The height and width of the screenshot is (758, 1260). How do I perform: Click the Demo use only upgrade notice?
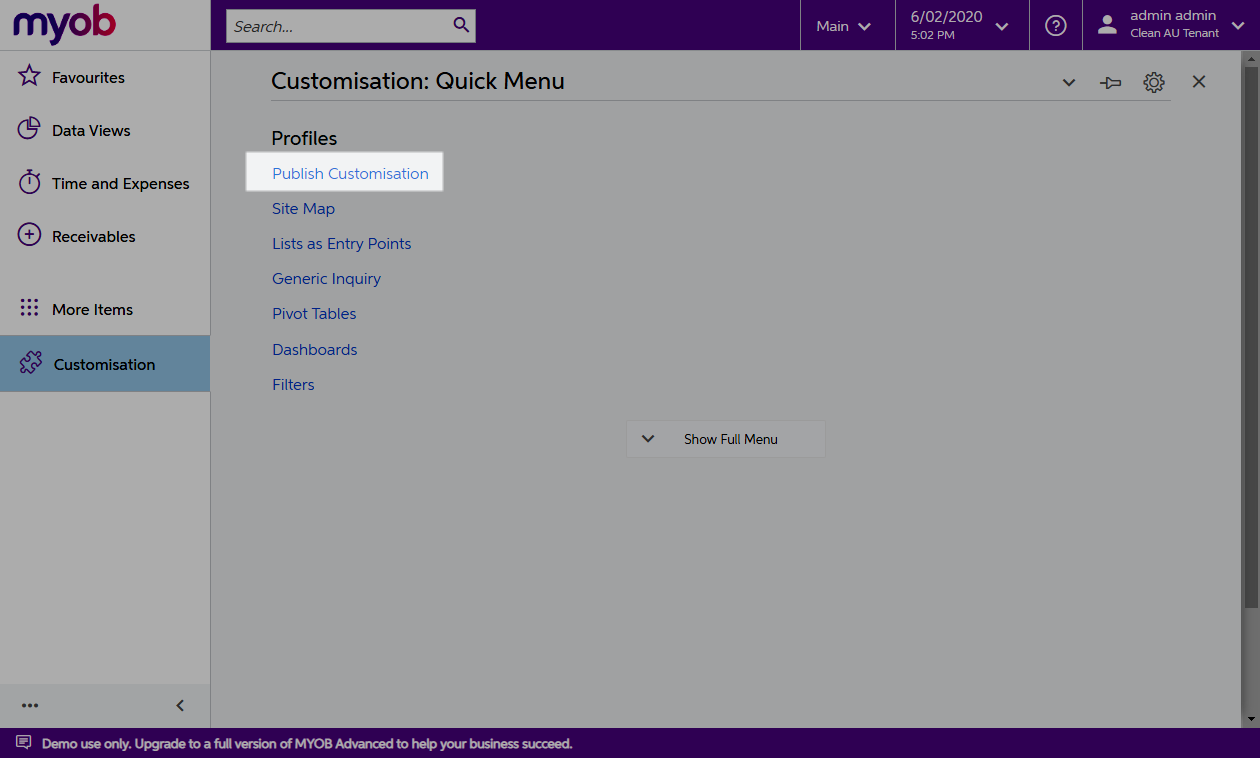307,744
